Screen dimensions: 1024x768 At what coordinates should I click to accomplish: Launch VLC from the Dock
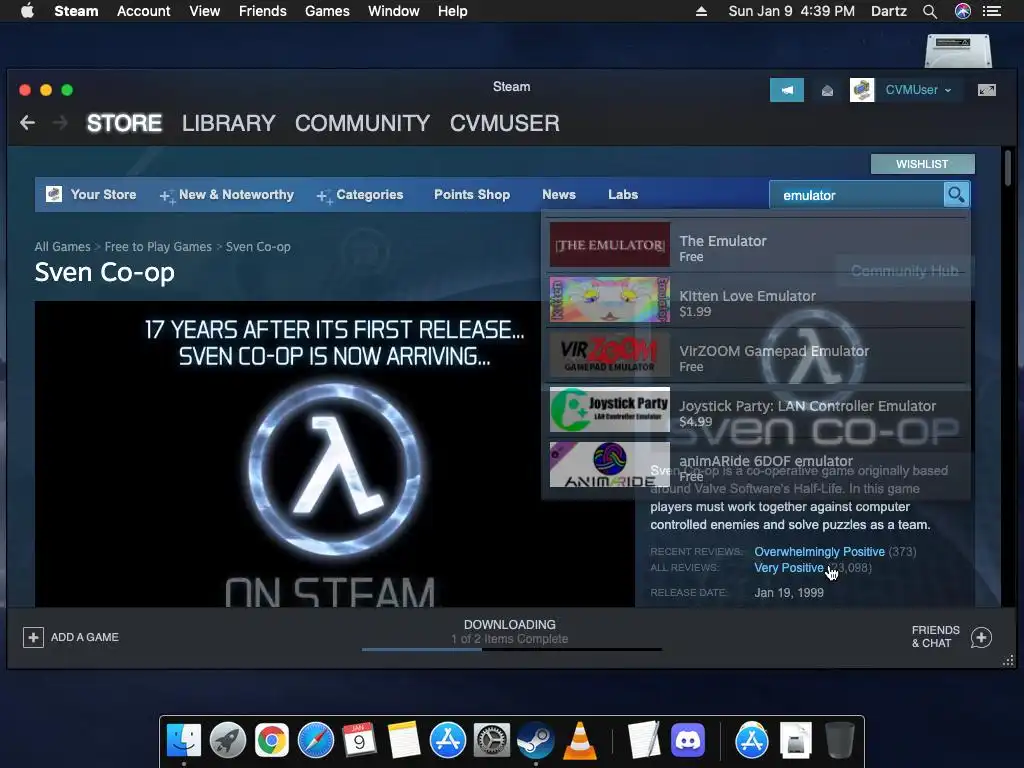pos(579,741)
